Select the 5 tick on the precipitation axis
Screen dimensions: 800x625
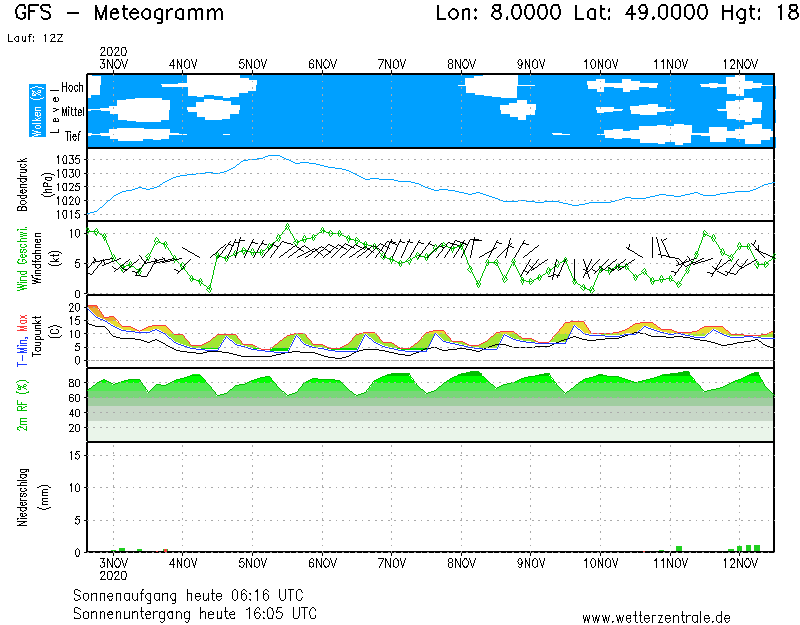point(78,521)
